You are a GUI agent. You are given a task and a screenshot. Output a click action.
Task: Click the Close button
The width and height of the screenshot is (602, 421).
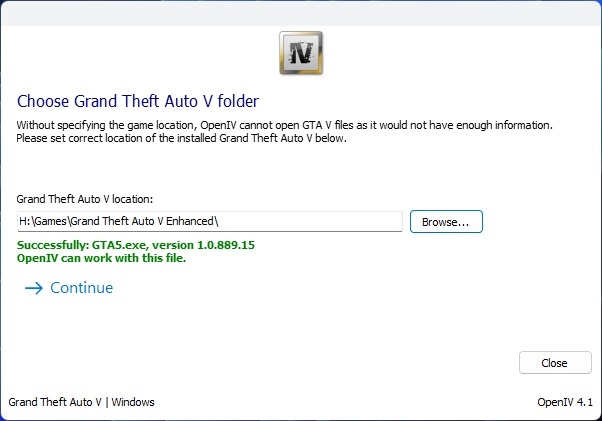tap(555, 363)
